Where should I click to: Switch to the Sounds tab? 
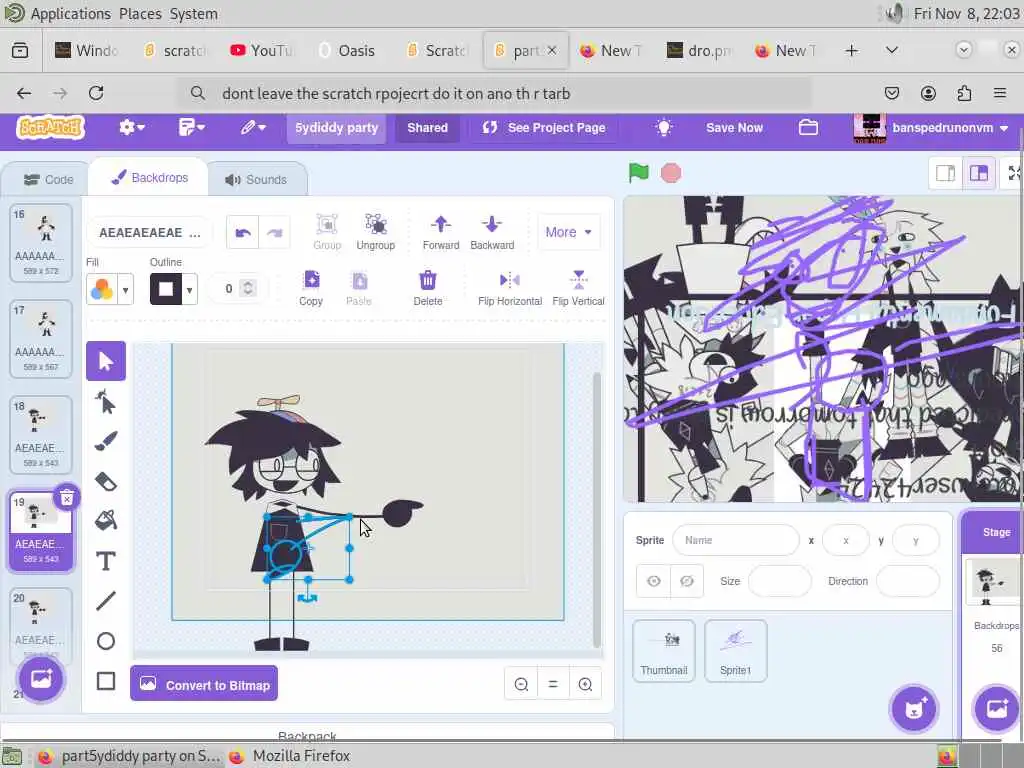[256, 180]
